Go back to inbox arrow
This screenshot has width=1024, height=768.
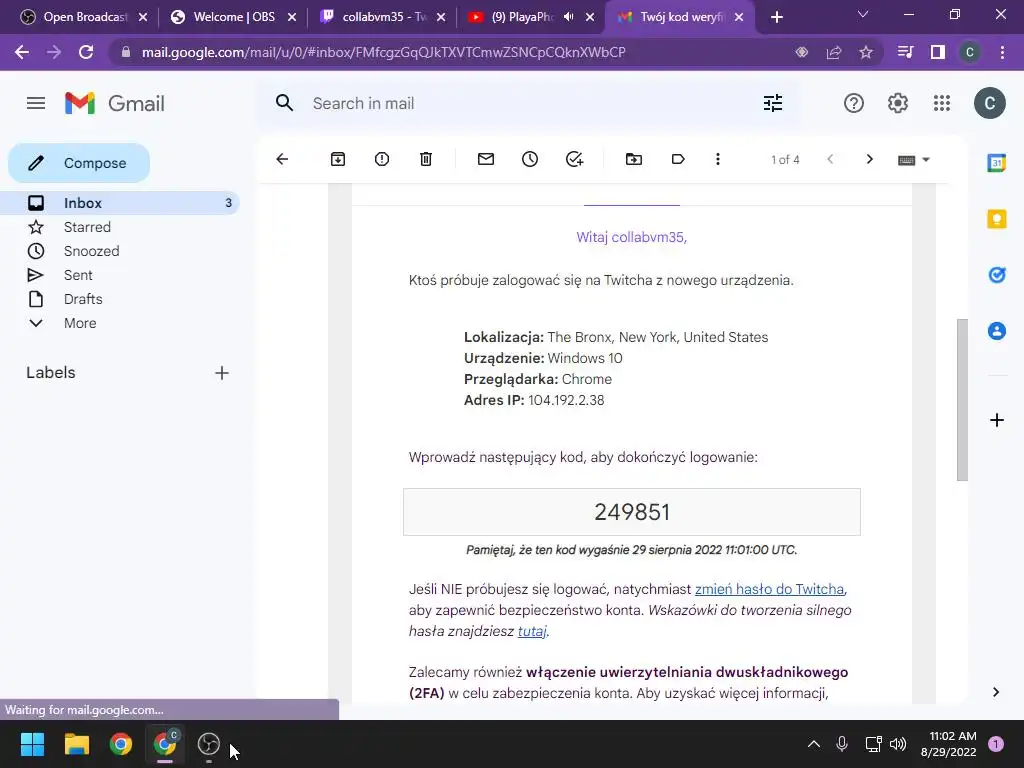pyautogui.click(x=282, y=159)
